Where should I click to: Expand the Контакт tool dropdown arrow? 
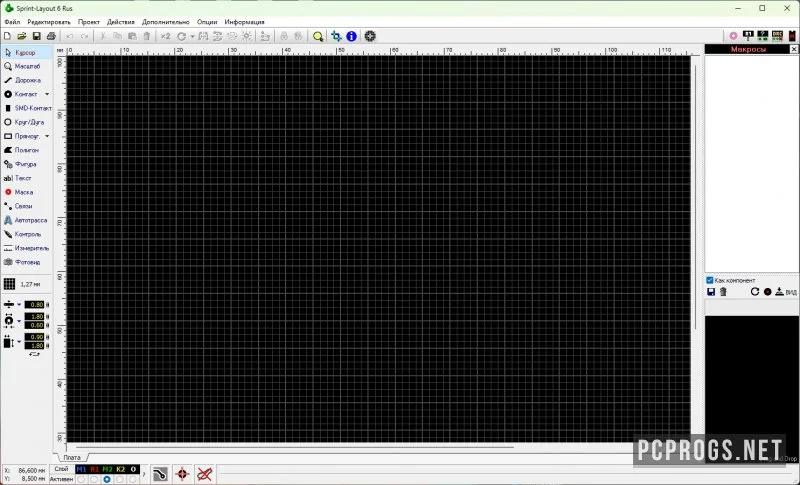[47, 94]
